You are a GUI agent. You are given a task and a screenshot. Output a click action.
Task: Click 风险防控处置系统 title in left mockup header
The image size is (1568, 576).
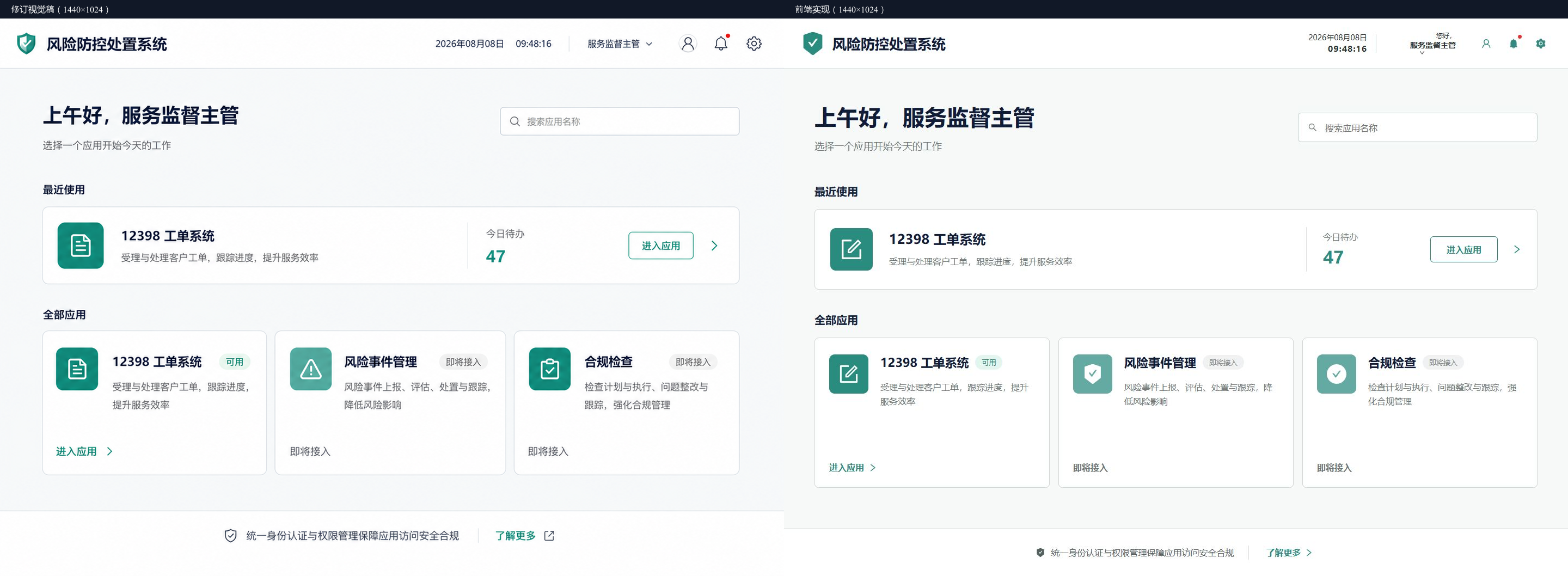point(107,44)
